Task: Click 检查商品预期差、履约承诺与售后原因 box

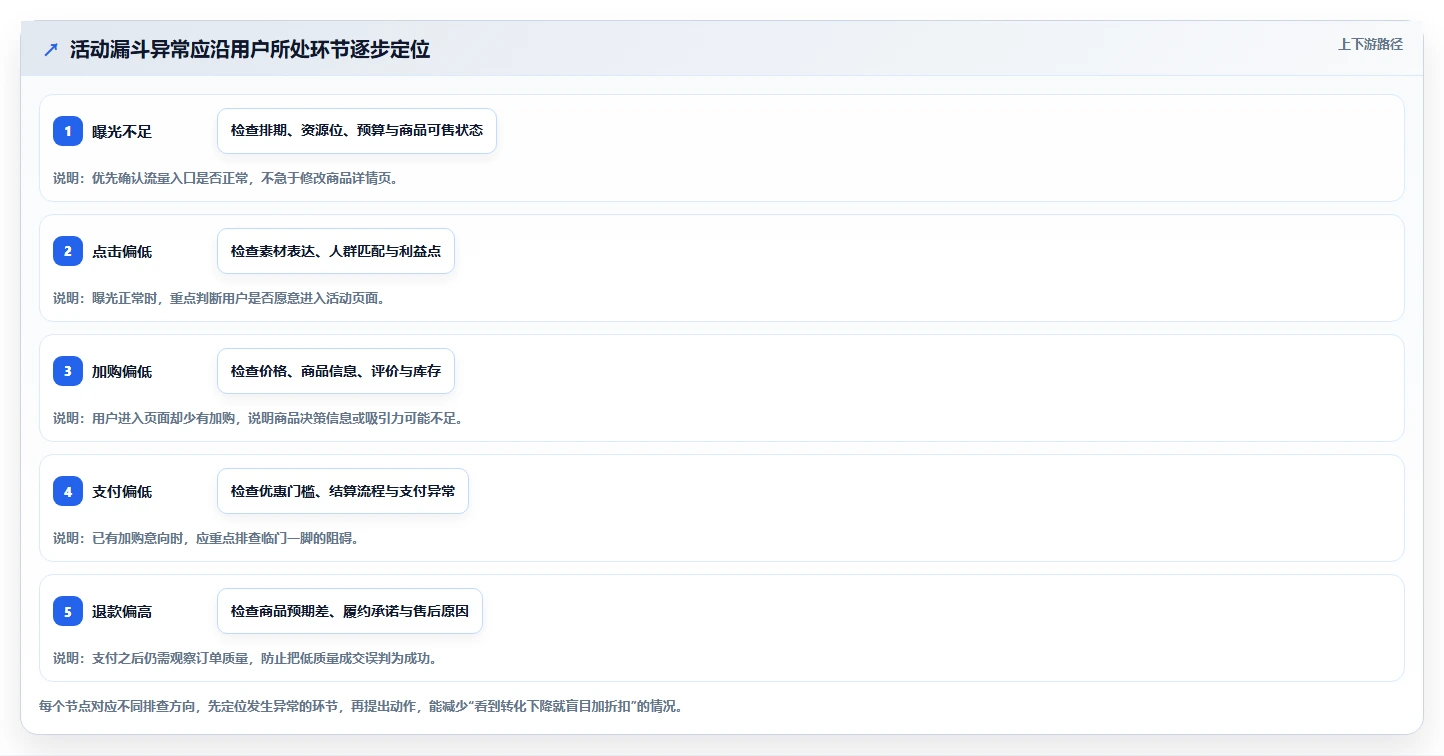Action: 350,611
